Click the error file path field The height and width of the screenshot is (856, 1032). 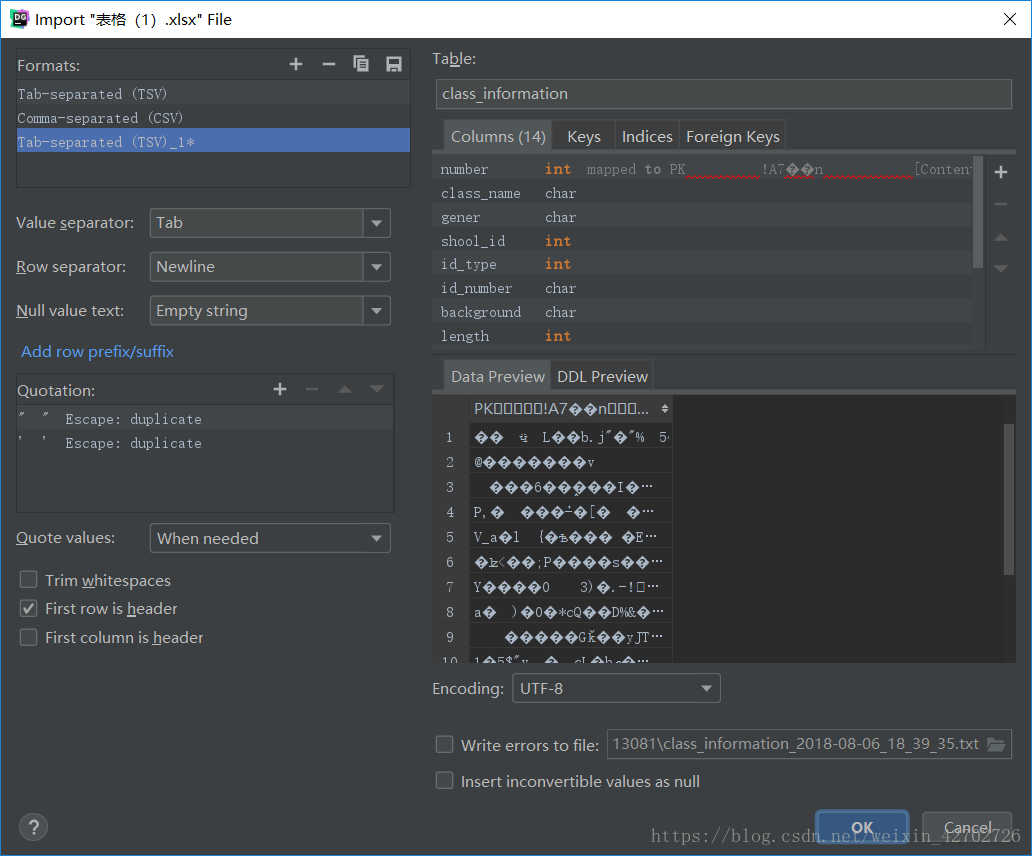[x=796, y=744]
